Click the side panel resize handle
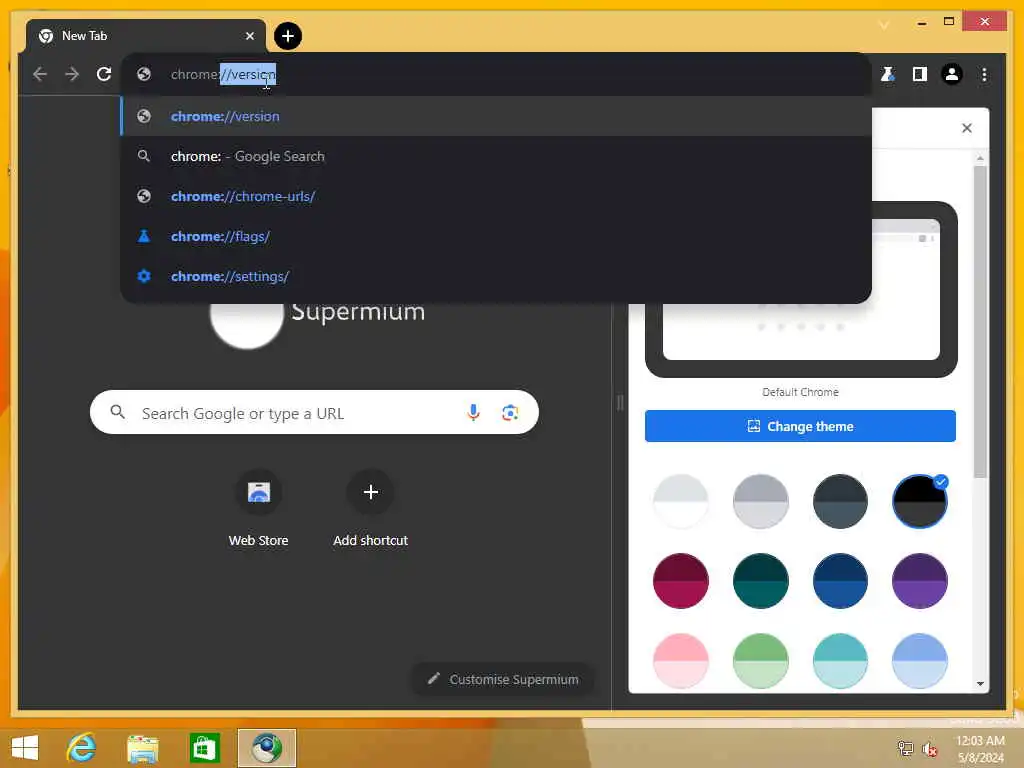The width and height of the screenshot is (1024, 768). (620, 402)
